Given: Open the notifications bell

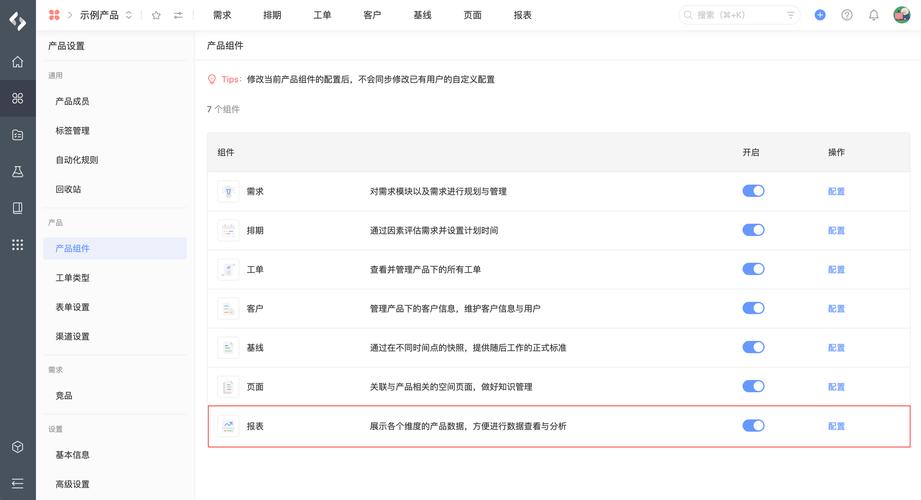Looking at the screenshot, I should 874,15.
